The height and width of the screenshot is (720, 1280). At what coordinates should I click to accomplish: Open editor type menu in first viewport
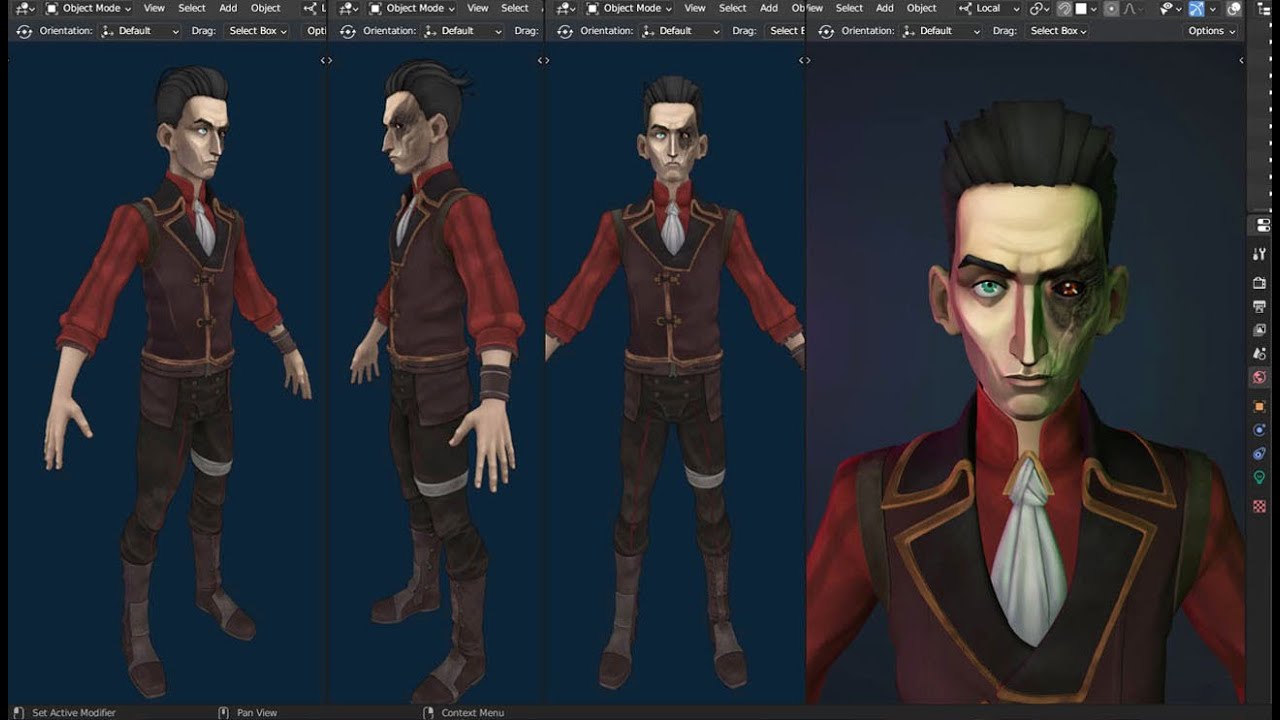25,8
